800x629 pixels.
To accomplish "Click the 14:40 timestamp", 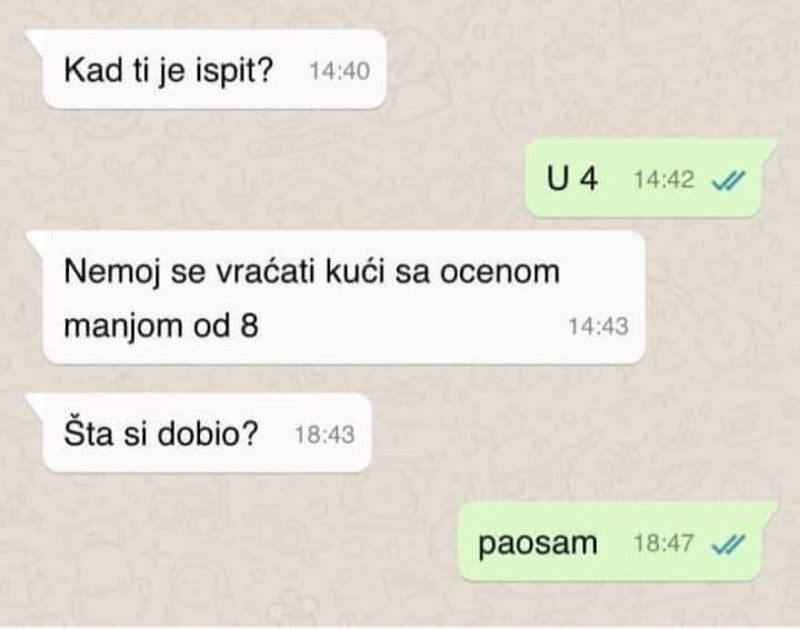I will tap(339, 71).
